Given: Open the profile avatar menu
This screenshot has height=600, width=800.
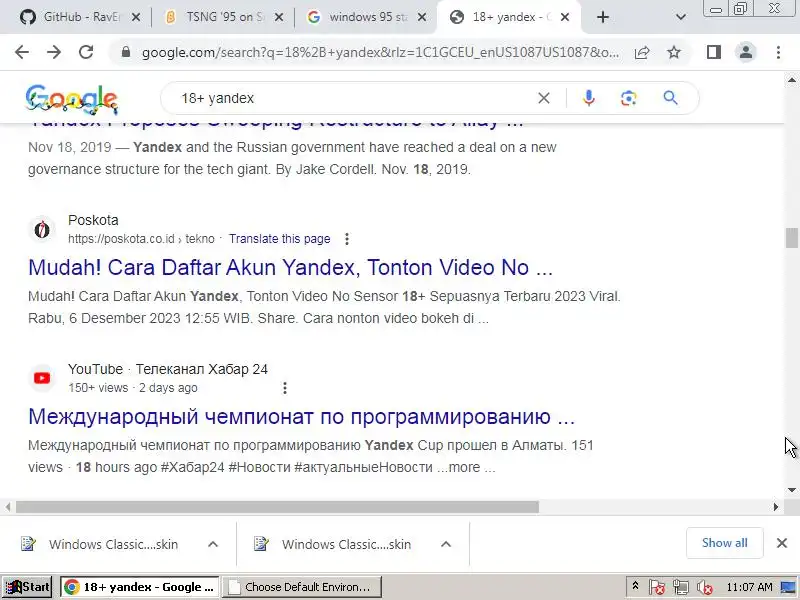Looking at the screenshot, I should [x=746, y=52].
